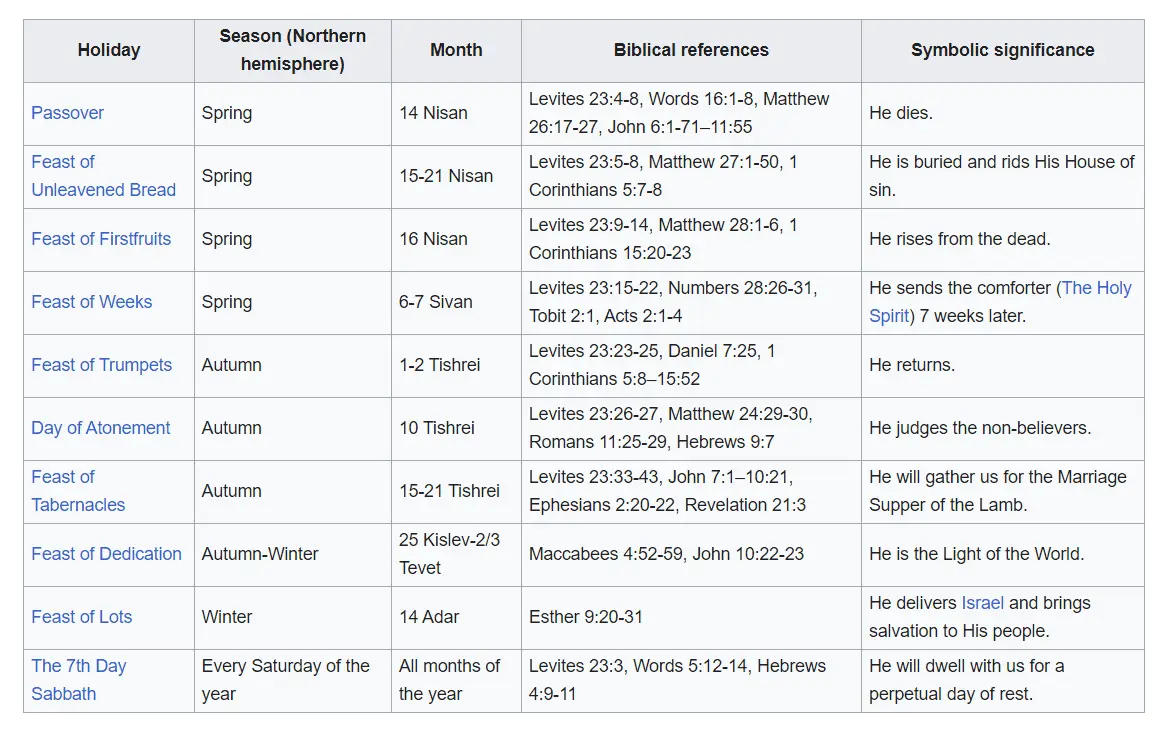The height and width of the screenshot is (736, 1174).
Task: Follow the Feast of Tabernacles link
Action: [x=78, y=490]
